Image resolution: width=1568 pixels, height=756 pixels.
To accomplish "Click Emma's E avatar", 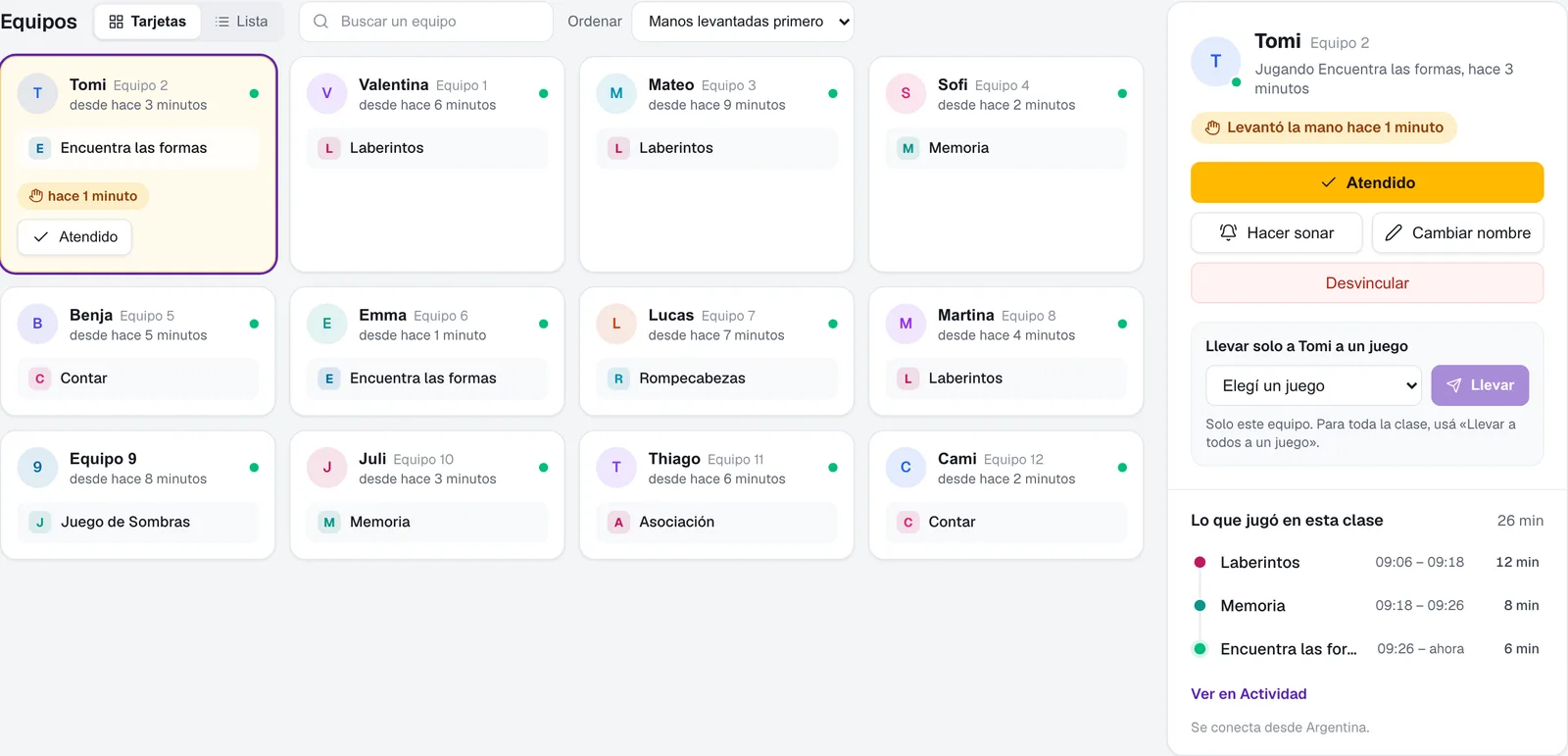I will pyautogui.click(x=327, y=324).
